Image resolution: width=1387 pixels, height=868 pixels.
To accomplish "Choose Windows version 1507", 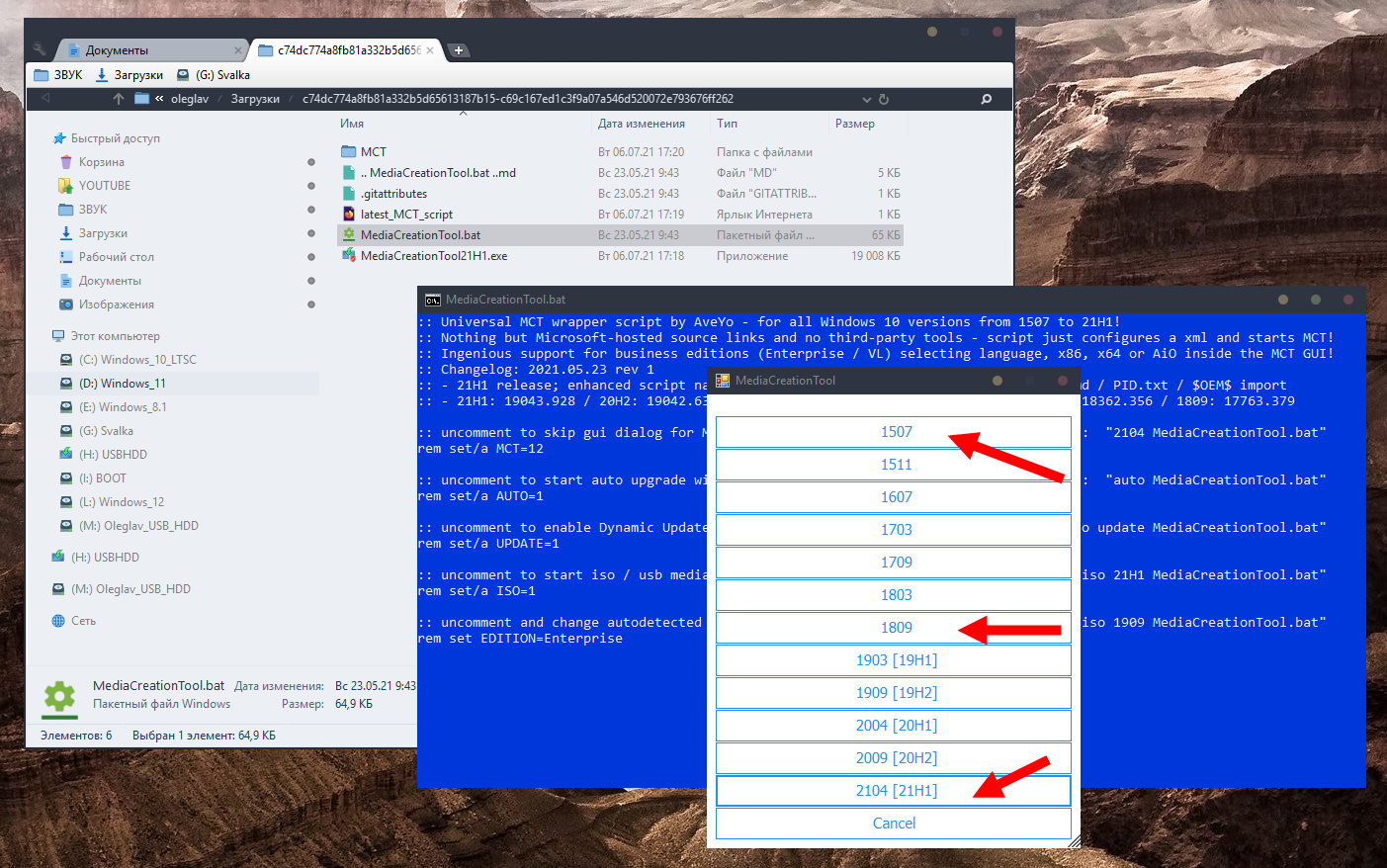I will click(x=894, y=432).
